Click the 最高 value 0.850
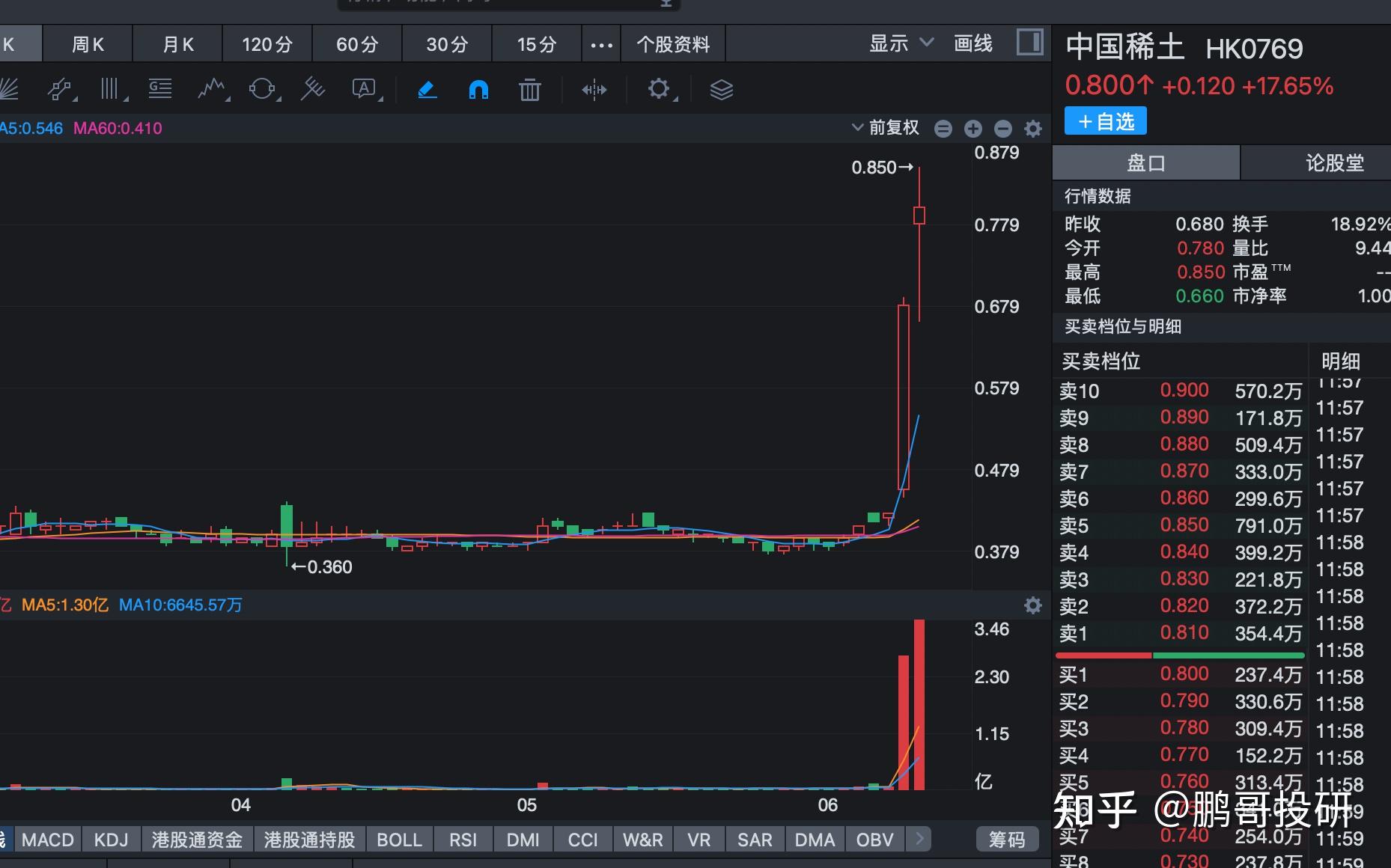Viewport: 1391px width, 868px height. pyautogui.click(x=1200, y=272)
